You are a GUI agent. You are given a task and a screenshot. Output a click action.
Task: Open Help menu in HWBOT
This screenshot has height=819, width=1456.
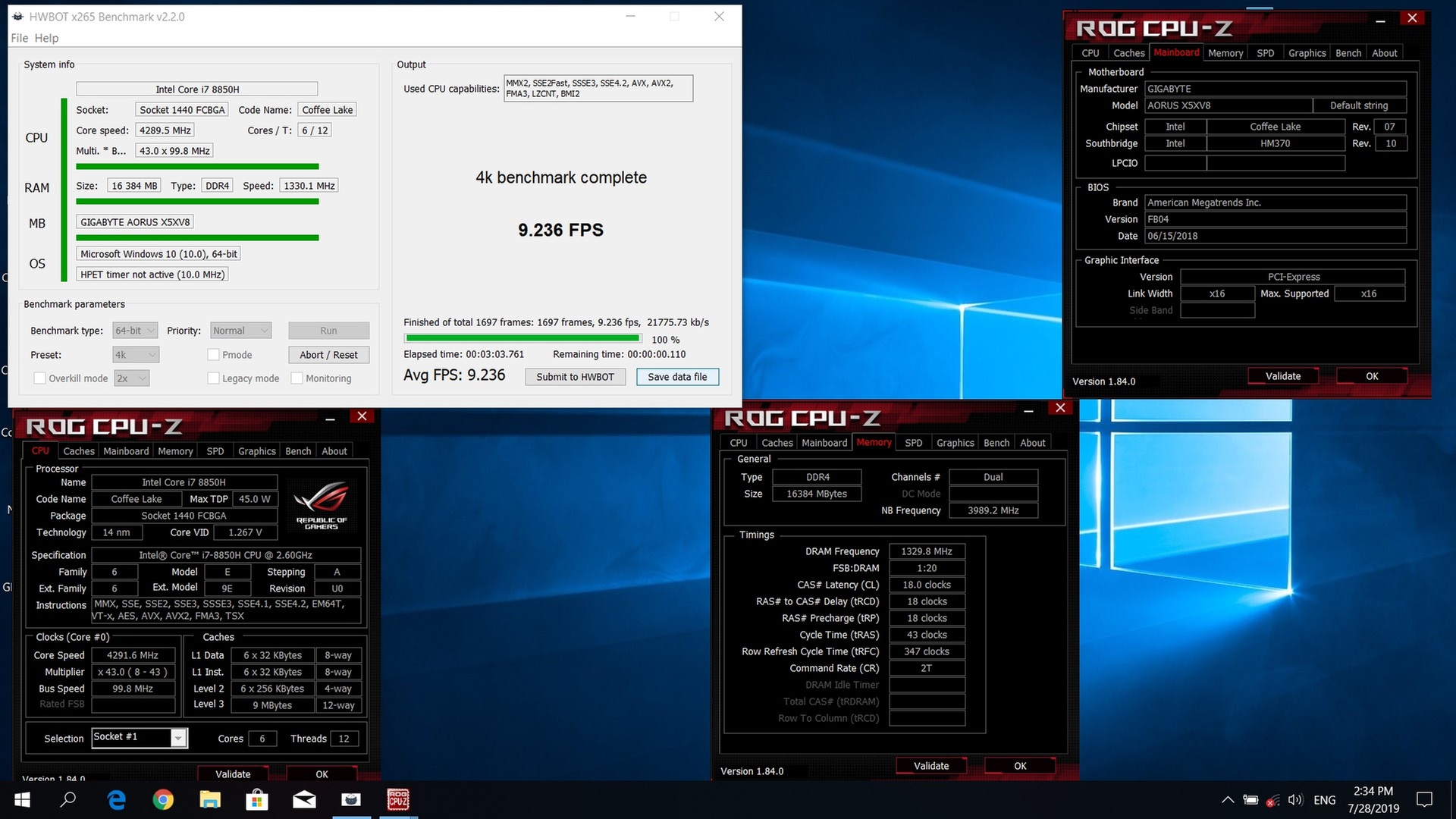46,38
